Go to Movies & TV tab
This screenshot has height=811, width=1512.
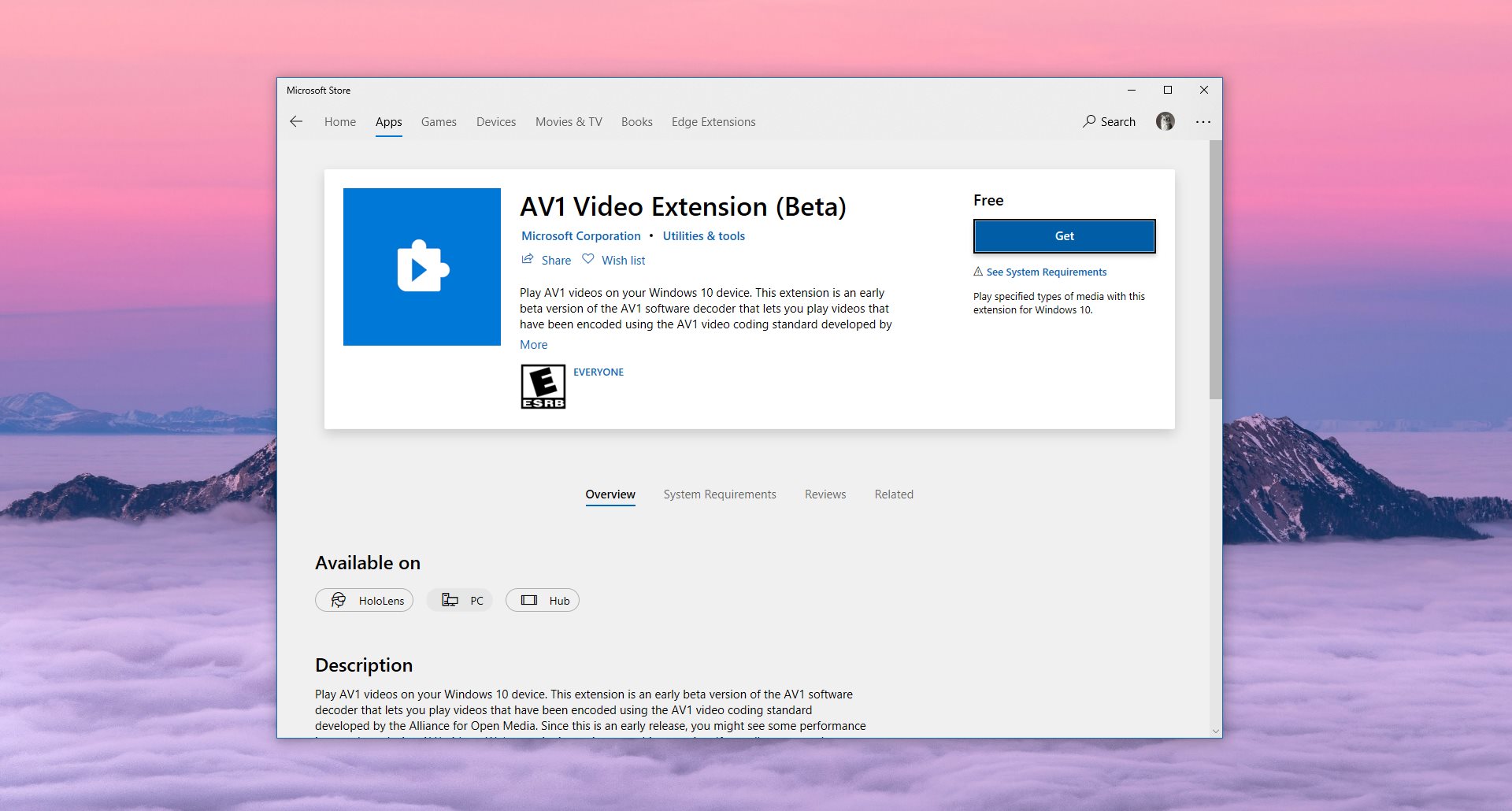click(569, 122)
